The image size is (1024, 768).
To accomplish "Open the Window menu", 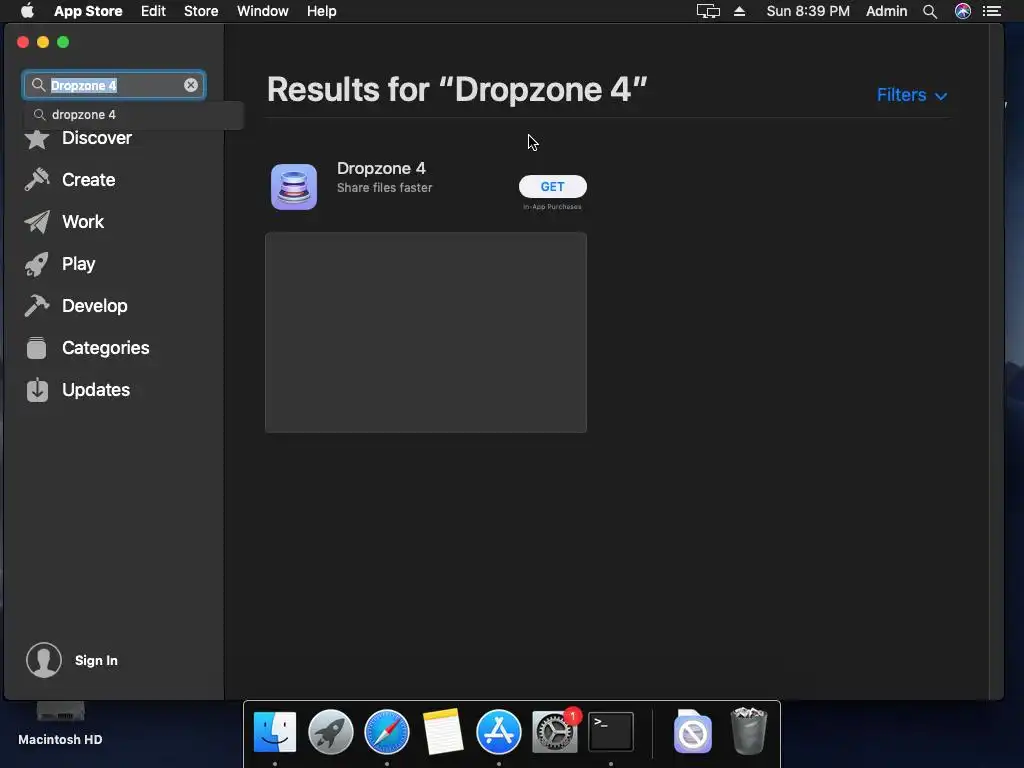I will [263, 11].
